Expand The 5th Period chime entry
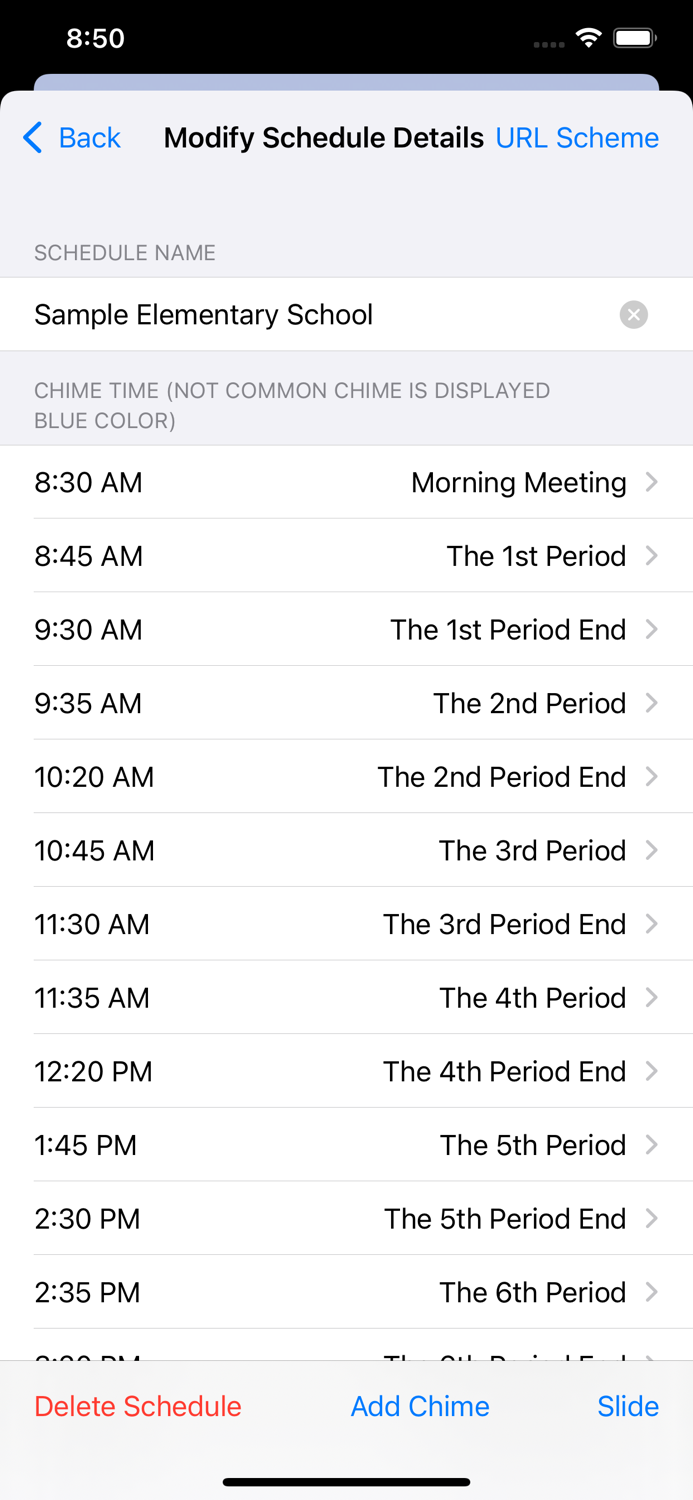This screenshot has width=693, height=1500. coord(652,1145)
